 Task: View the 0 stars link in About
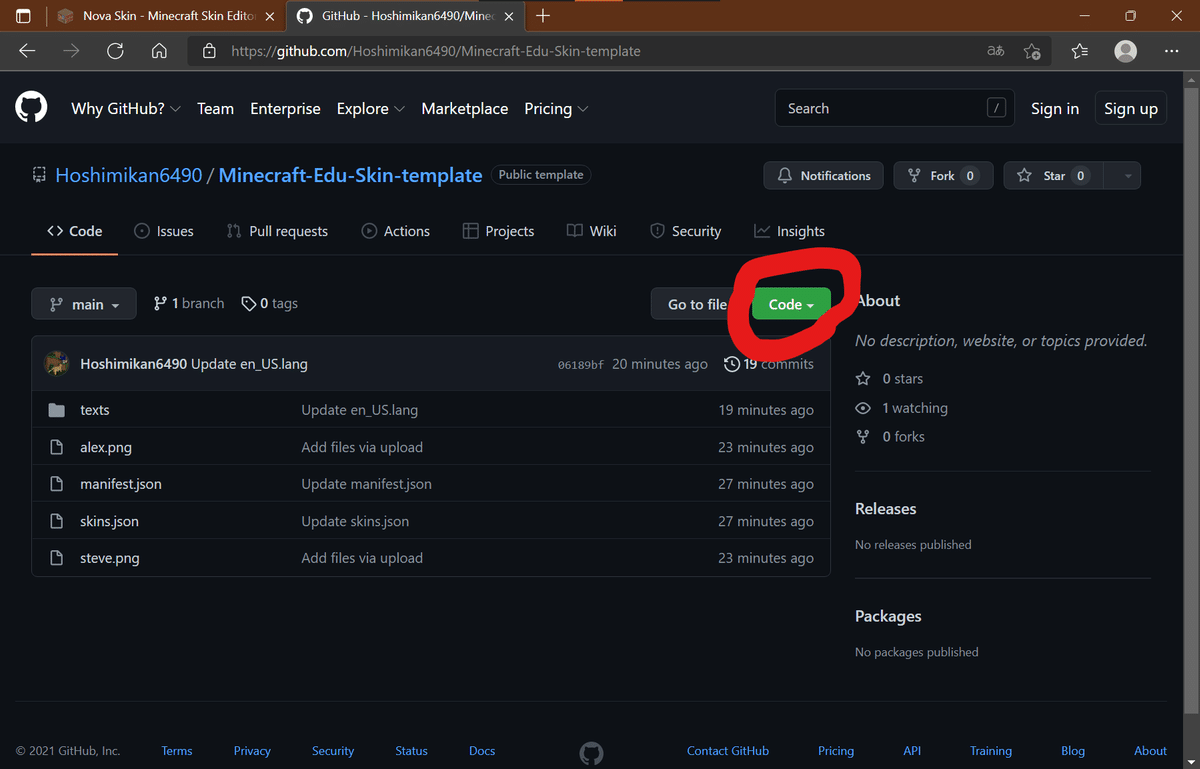pos(890,379)
